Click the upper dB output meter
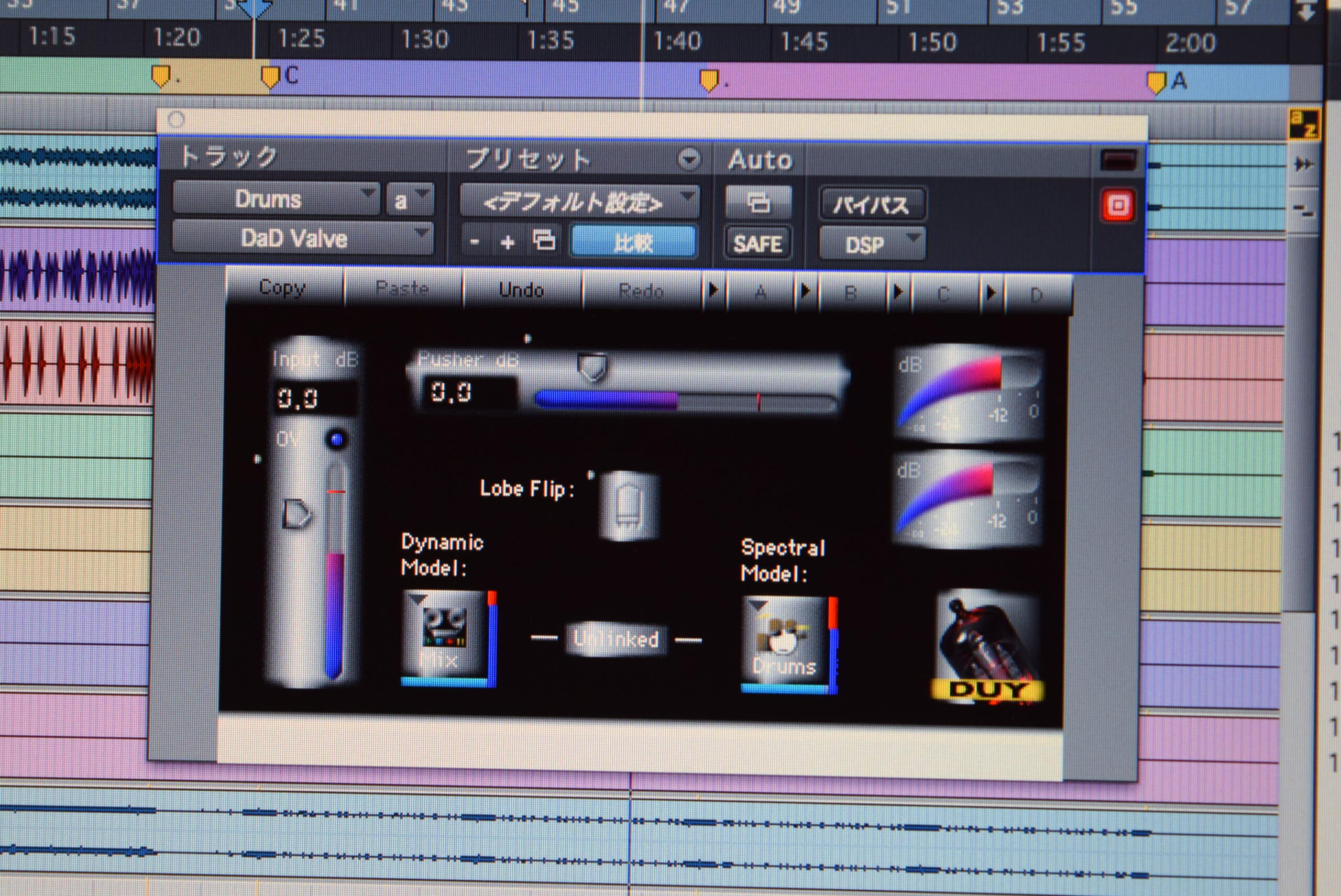 click(x=969, y=393)
